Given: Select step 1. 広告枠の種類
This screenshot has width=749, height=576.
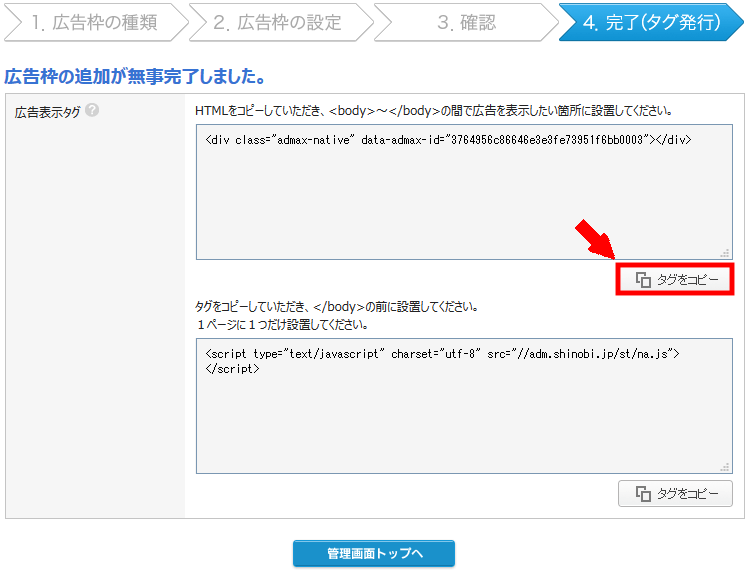Looking at the screenshot, I should click(96, 22).
